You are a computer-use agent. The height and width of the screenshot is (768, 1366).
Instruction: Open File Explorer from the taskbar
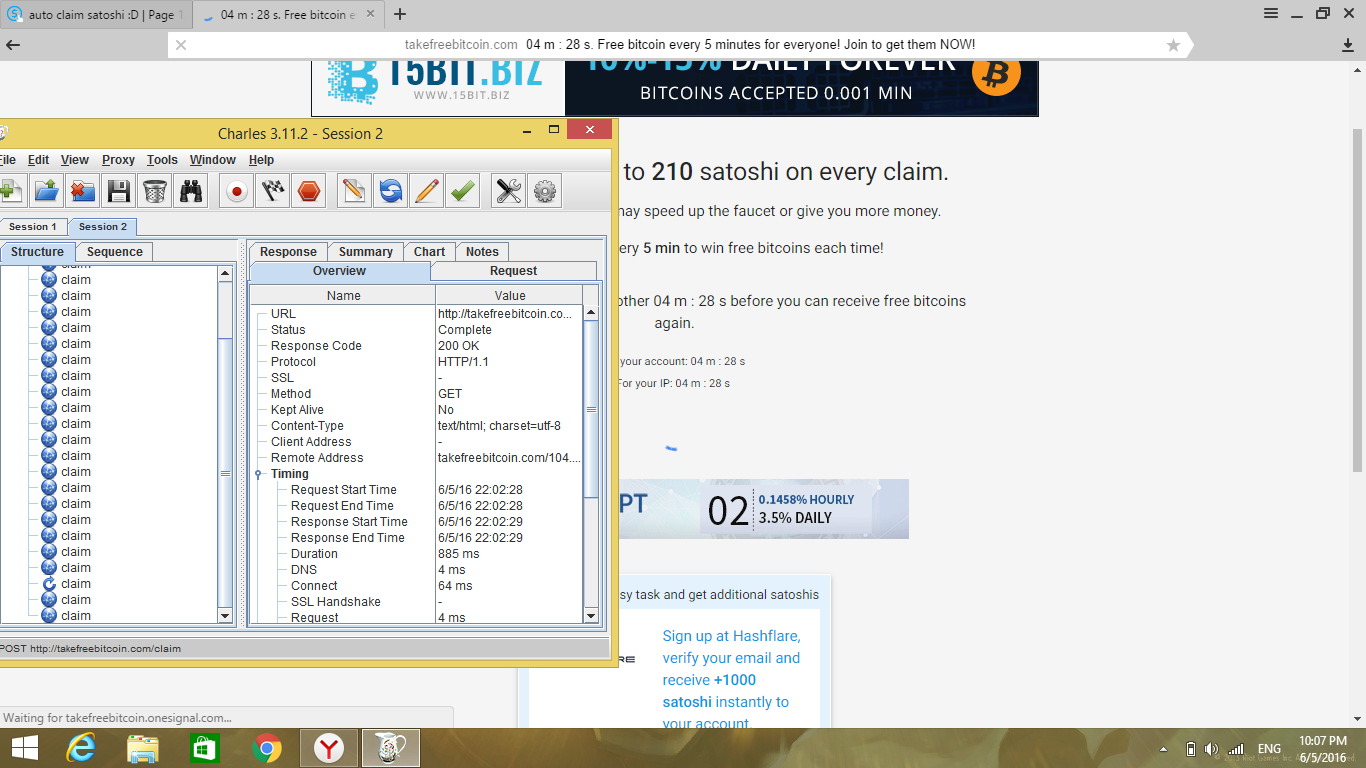[x=142, y=748]
